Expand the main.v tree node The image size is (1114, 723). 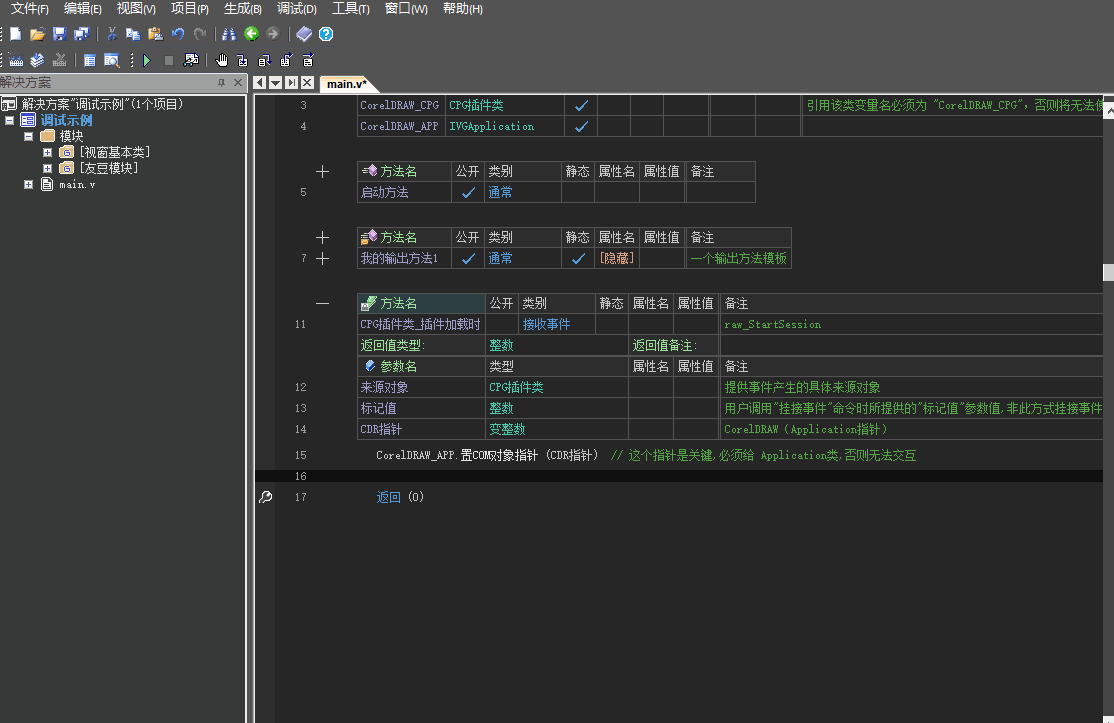click(29, 184)
